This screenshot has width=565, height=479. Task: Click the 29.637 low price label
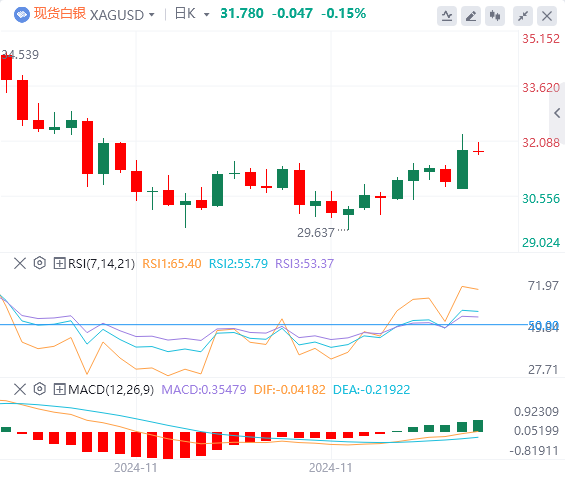316,233
